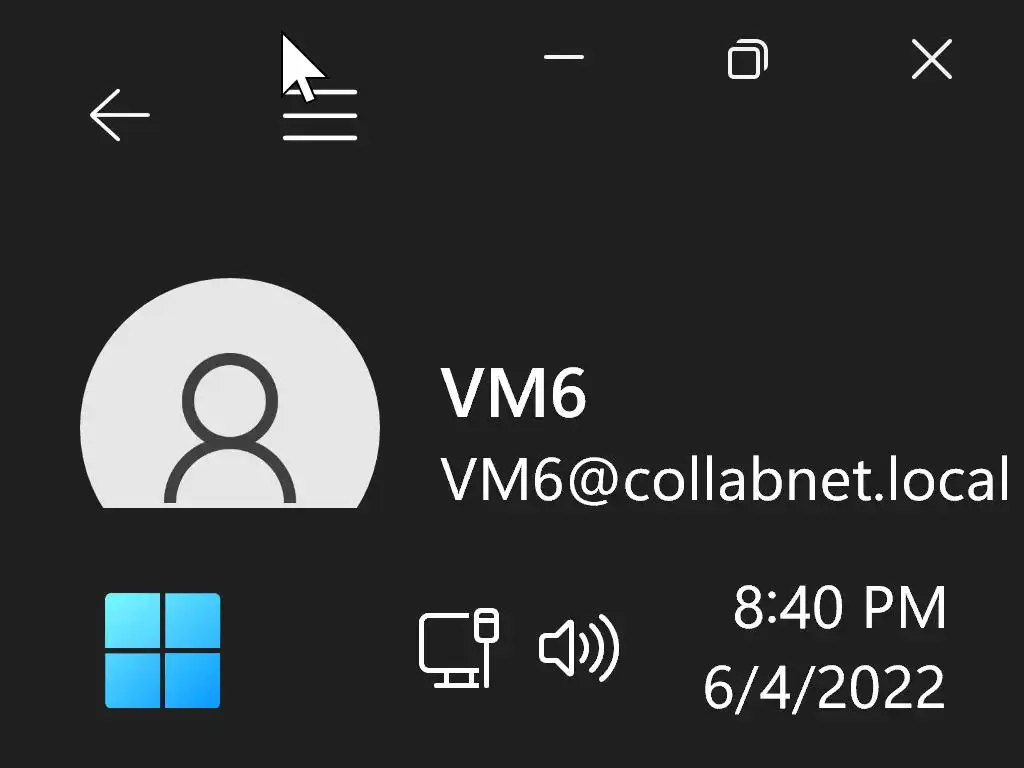Image resolution: width=1024 pixels, height=768 pixels.
Task: Close the window with the X button
Action: point(932,59)
